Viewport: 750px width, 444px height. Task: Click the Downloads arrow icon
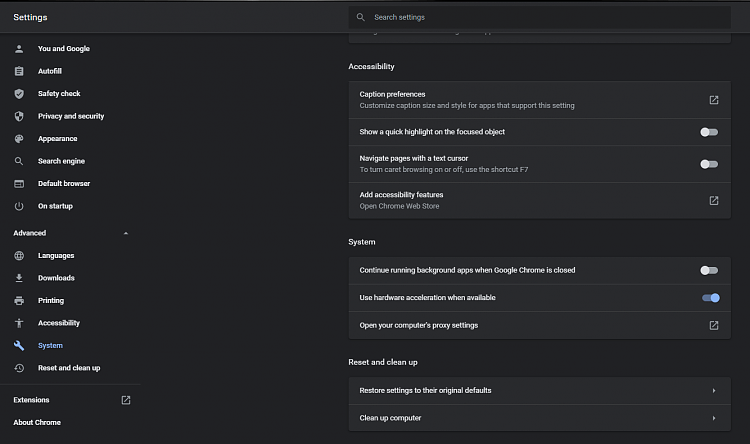(18, 278)
